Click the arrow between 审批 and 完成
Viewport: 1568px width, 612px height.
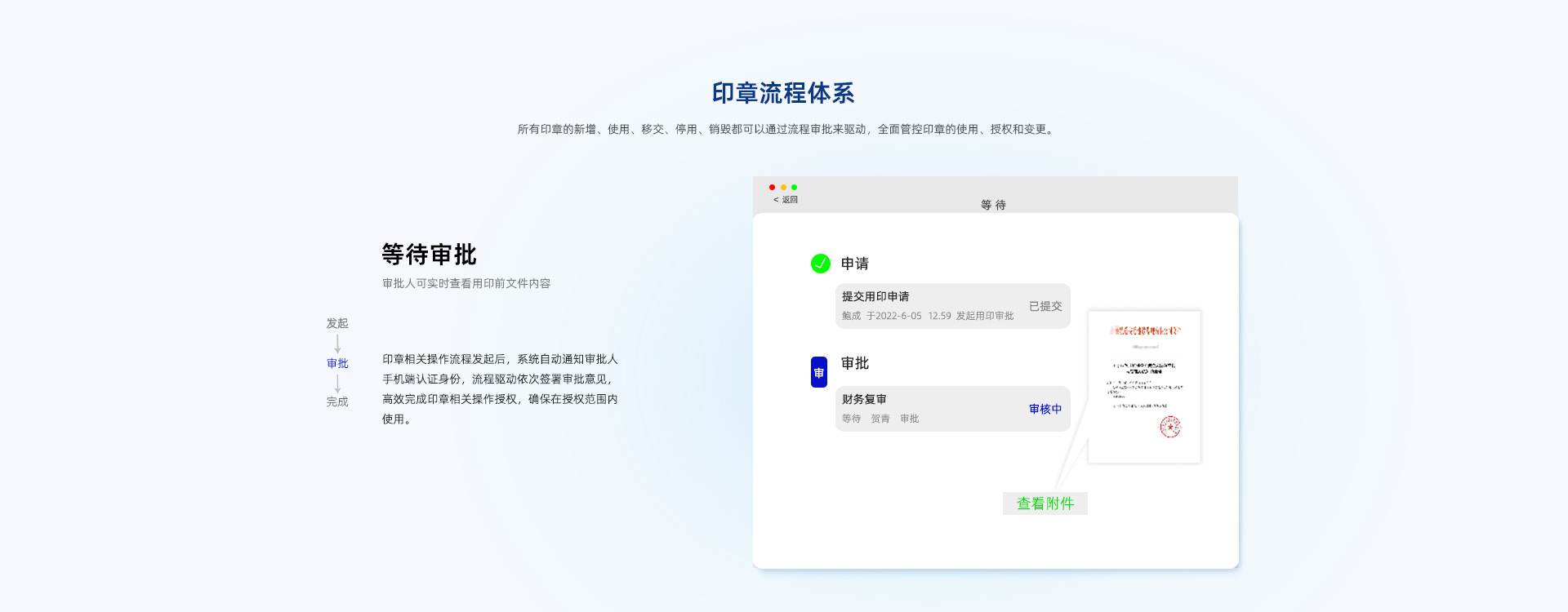(337, 383)
